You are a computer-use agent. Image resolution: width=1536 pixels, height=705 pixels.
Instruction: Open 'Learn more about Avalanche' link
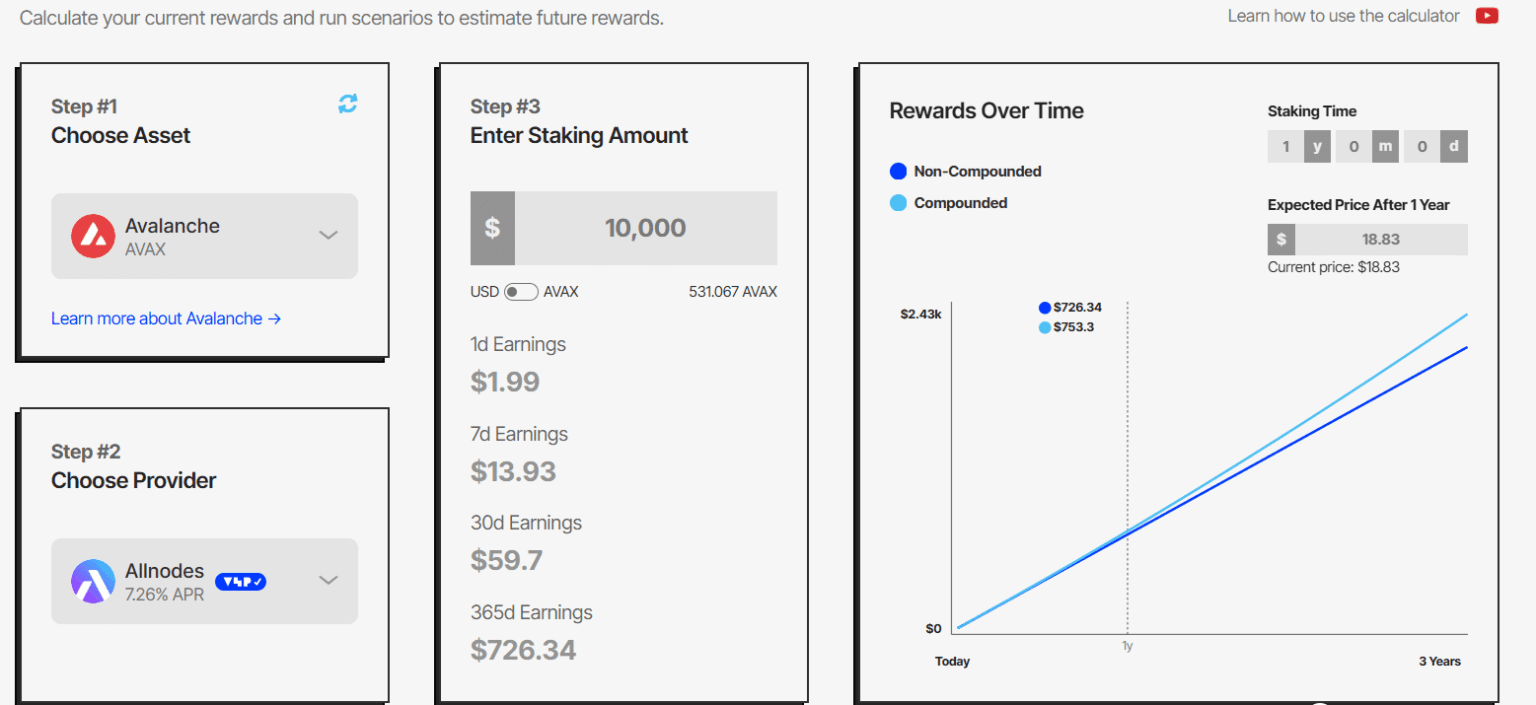click(x=166, y=318)
